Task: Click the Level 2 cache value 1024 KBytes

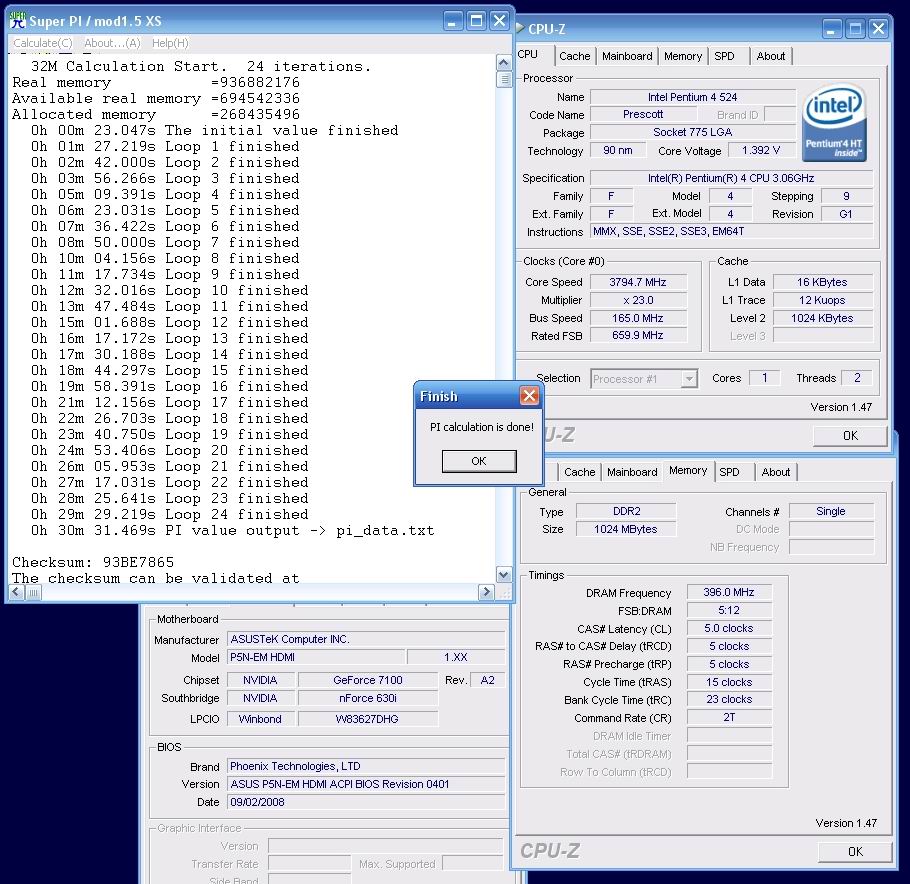Action: coord(822,318)
